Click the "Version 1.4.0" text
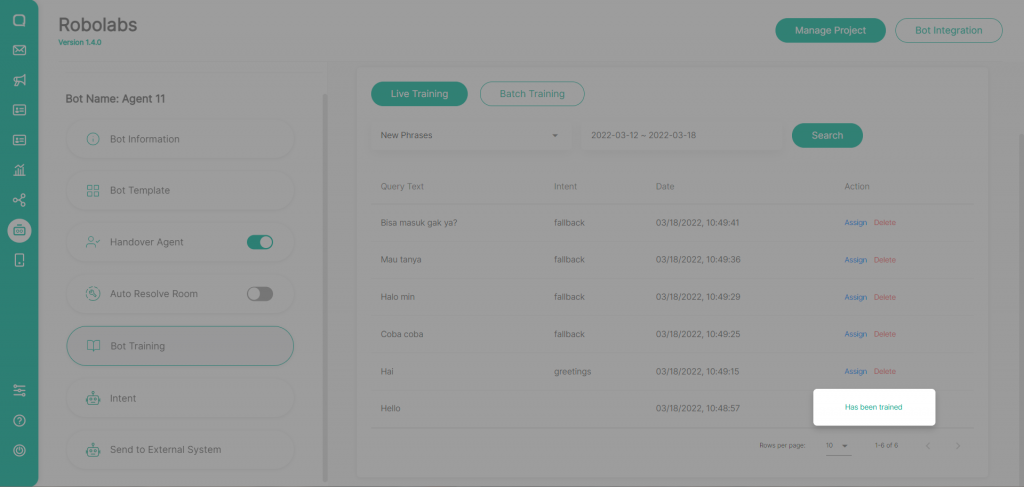The width and height of the screenshot is (1024, 487). click(80, 42)
